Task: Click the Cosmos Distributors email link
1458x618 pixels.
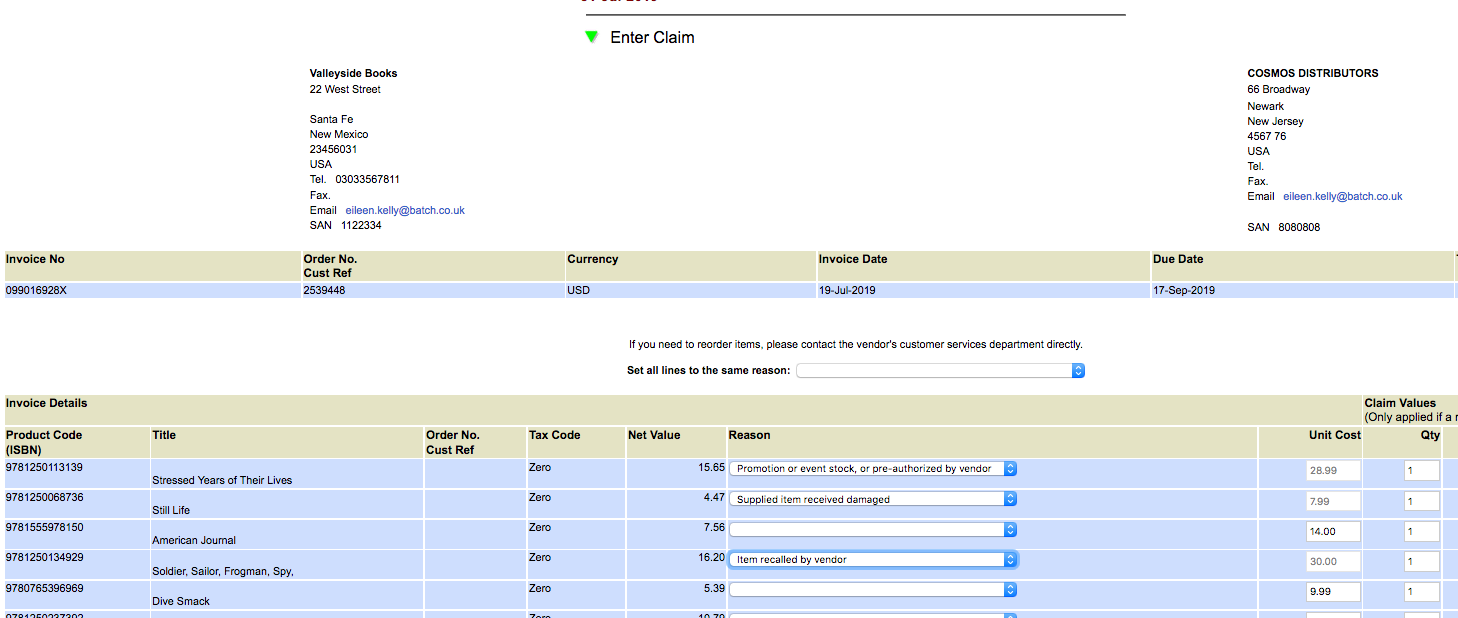Action: [1343, 196]
